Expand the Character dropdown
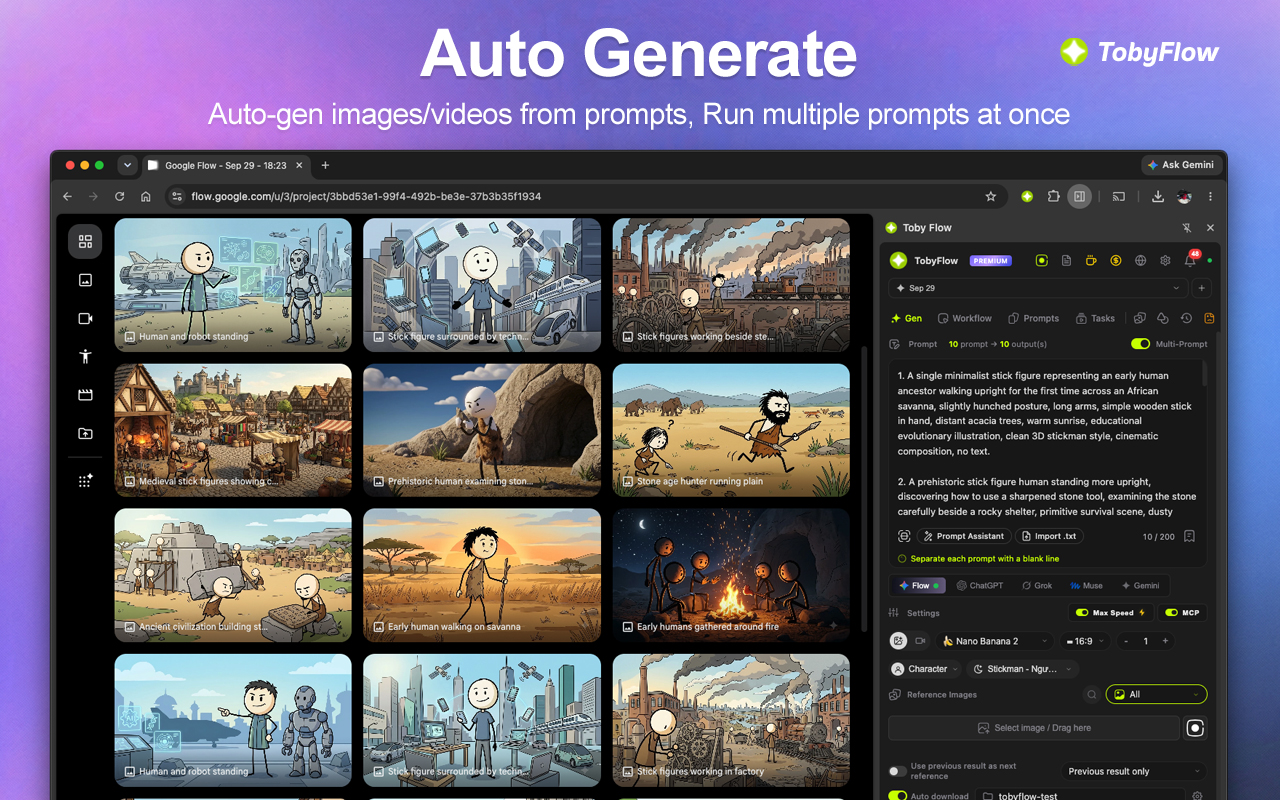Screen dimensions: 1280x800 [926, 669]
